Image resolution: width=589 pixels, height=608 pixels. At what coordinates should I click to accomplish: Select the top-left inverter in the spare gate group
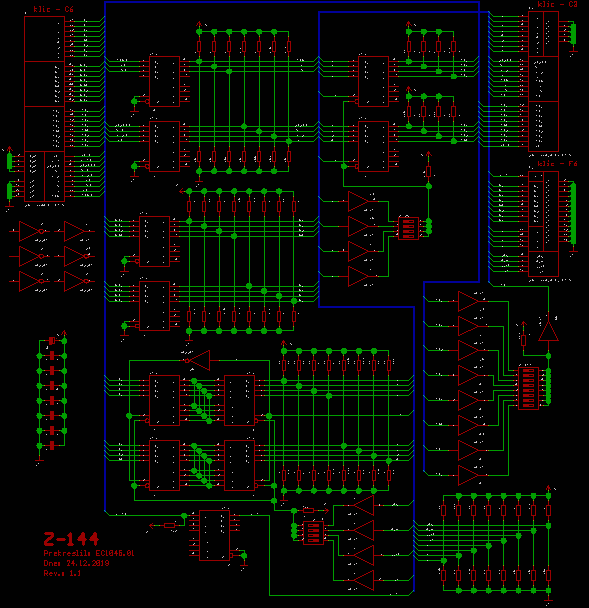31,231
